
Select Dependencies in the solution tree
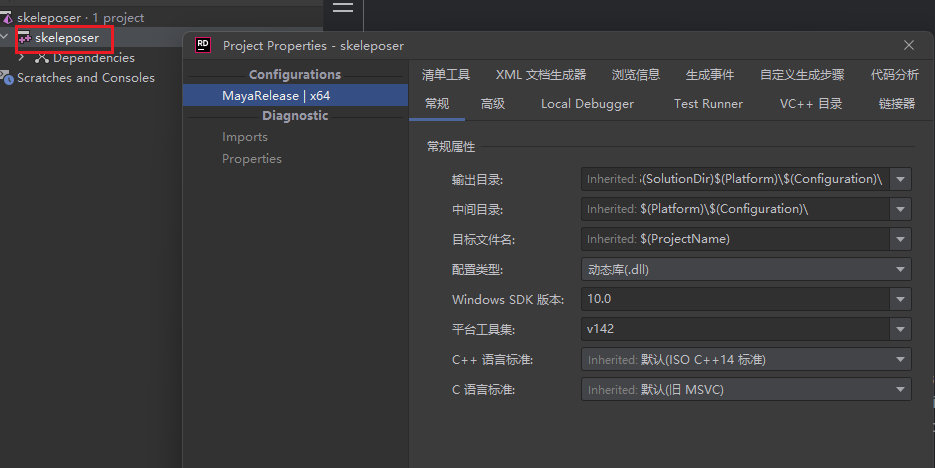(94, 58)
